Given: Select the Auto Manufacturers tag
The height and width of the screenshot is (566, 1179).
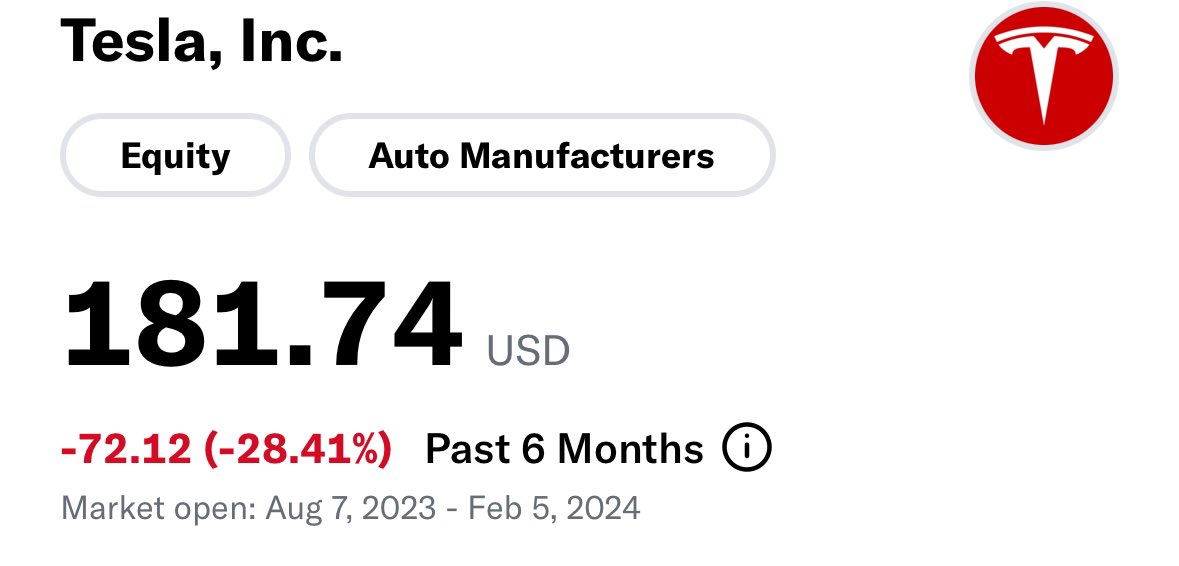Looking at the screenshot, I should point(541,156).
